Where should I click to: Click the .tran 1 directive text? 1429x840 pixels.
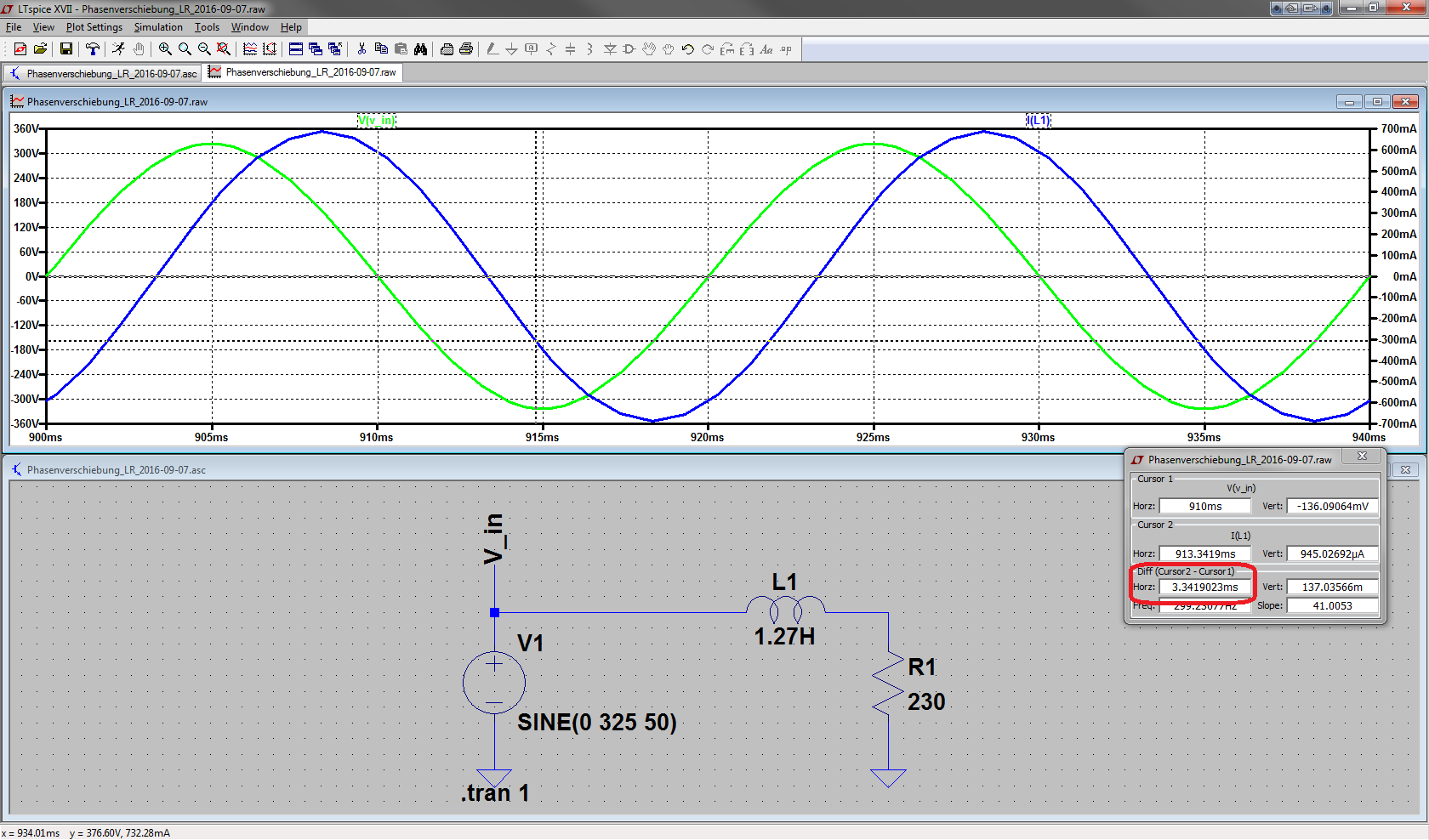pos(495,793)
